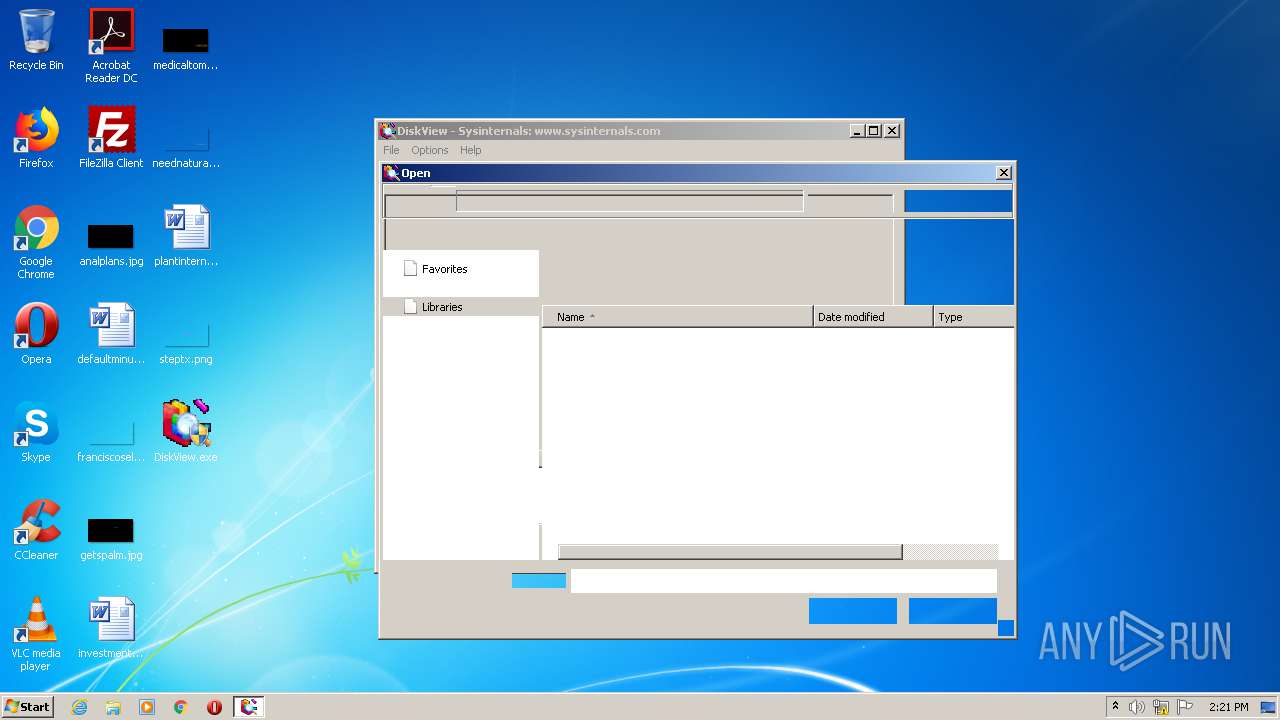1280x720 pixels.
Task: Open the Options menu in DiskView
Action: 430,150
